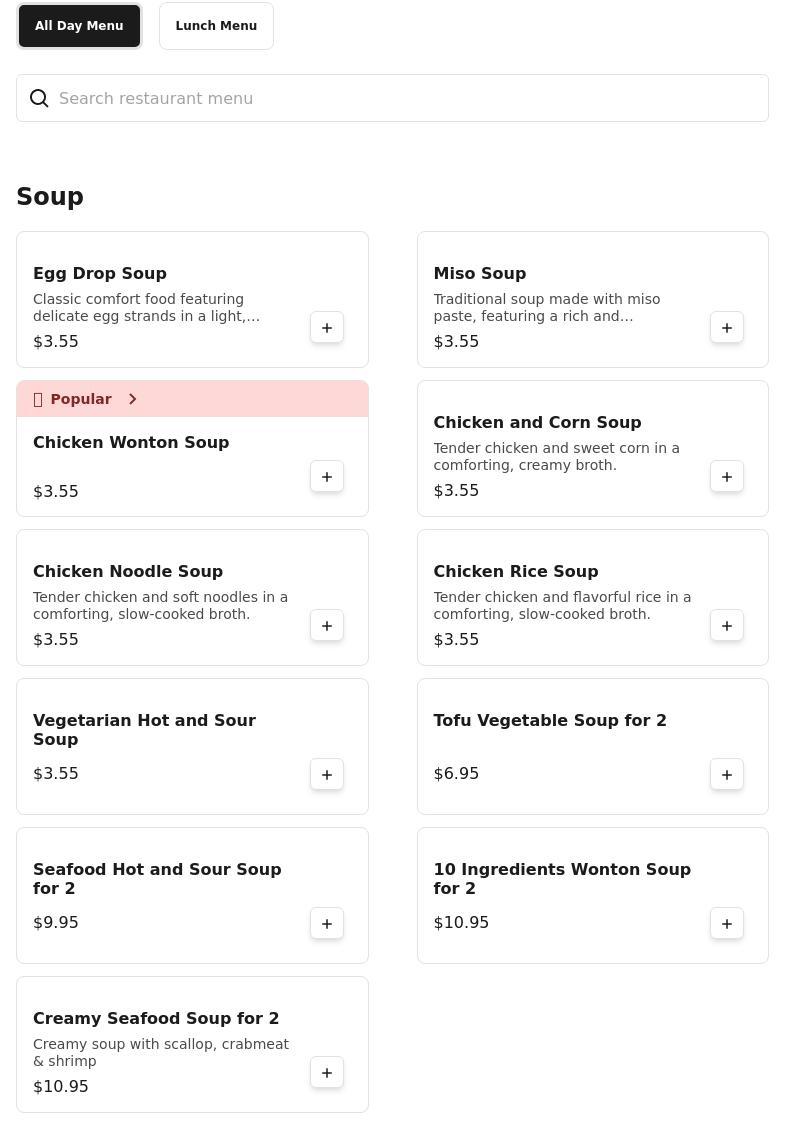This screenshot has height=1127, width=785.
Task: Add Chicken Noodle Soup to cart
Action: coord(327,626)
